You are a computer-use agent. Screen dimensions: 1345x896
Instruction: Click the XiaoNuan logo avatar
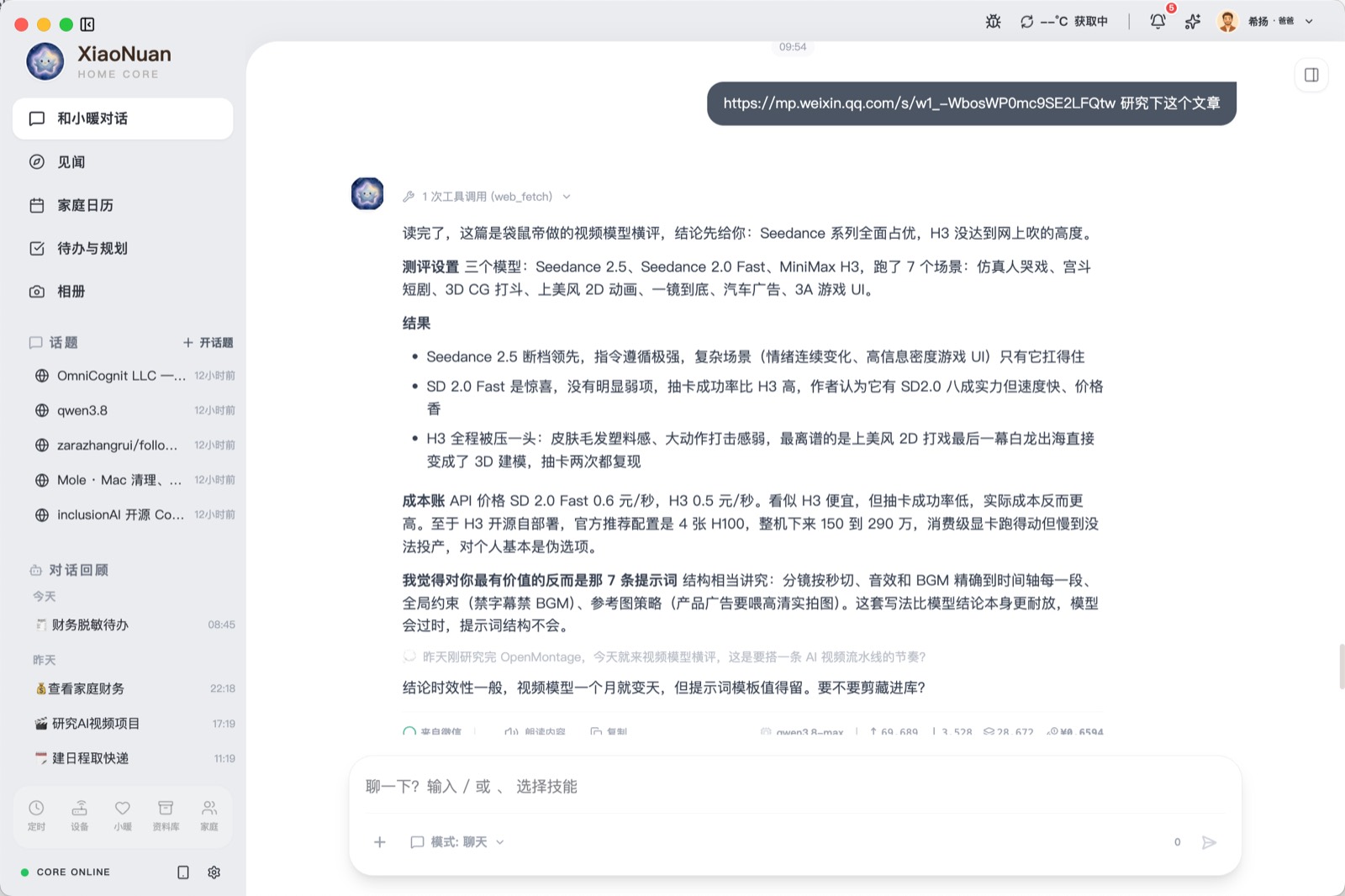45,61
